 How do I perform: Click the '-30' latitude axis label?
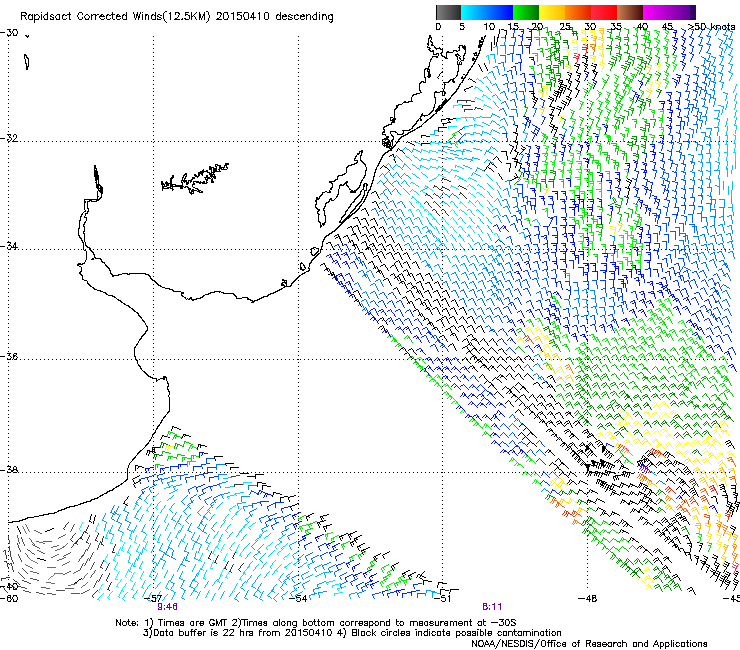[x=9, y=33]
